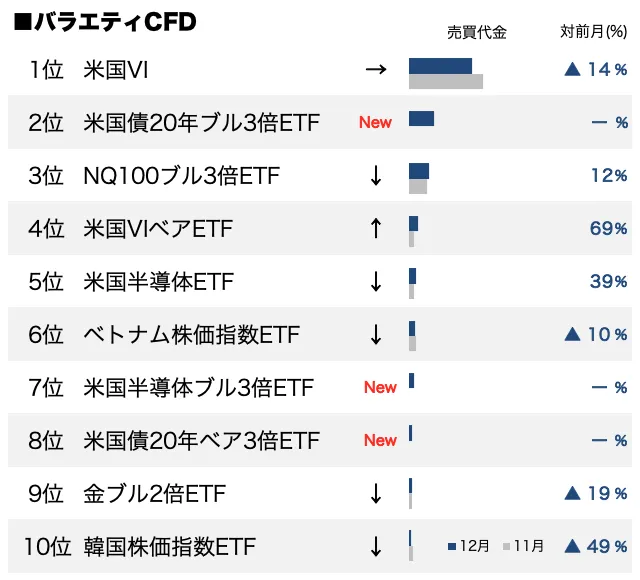Click the down arrow for ベトナム株価指数ETF

(376, 335)
